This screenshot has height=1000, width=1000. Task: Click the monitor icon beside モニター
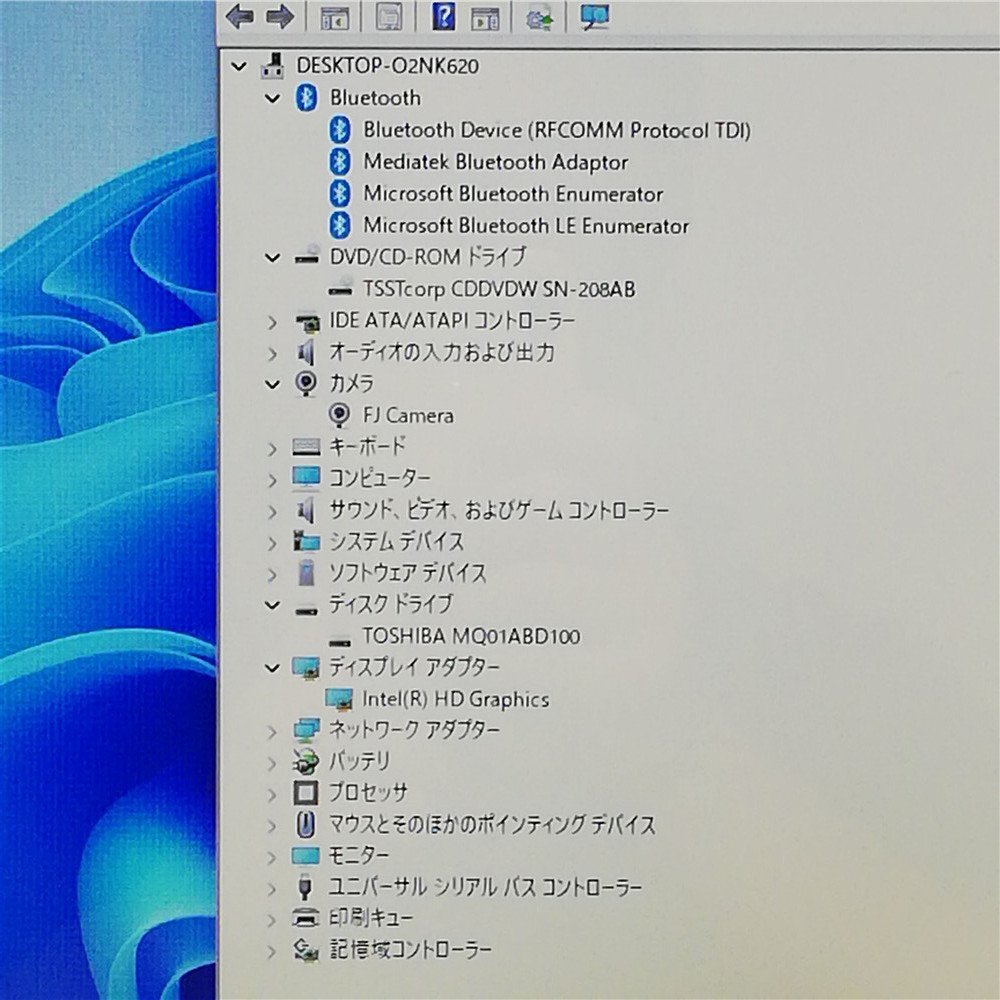click(305, 856)
